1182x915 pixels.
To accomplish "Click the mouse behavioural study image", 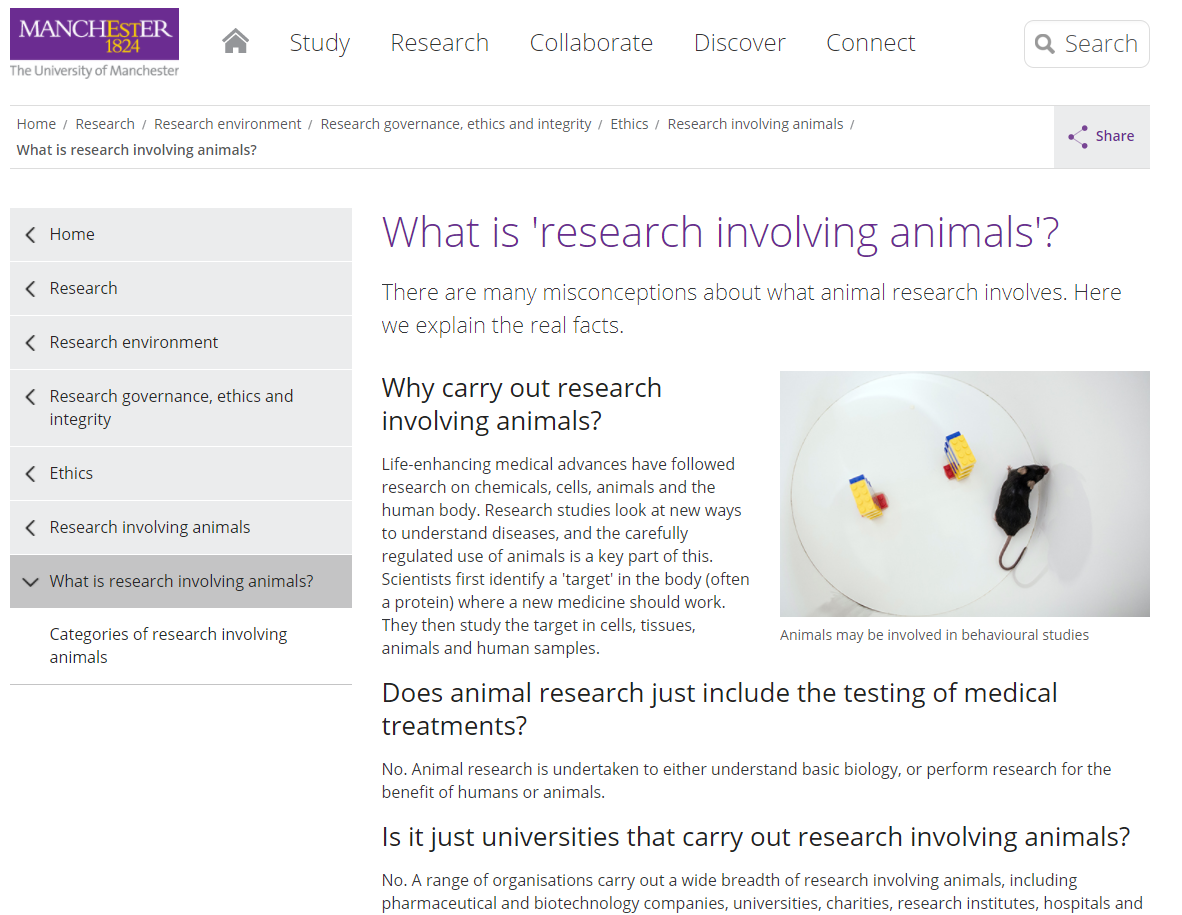I will [x=964, y=494].
